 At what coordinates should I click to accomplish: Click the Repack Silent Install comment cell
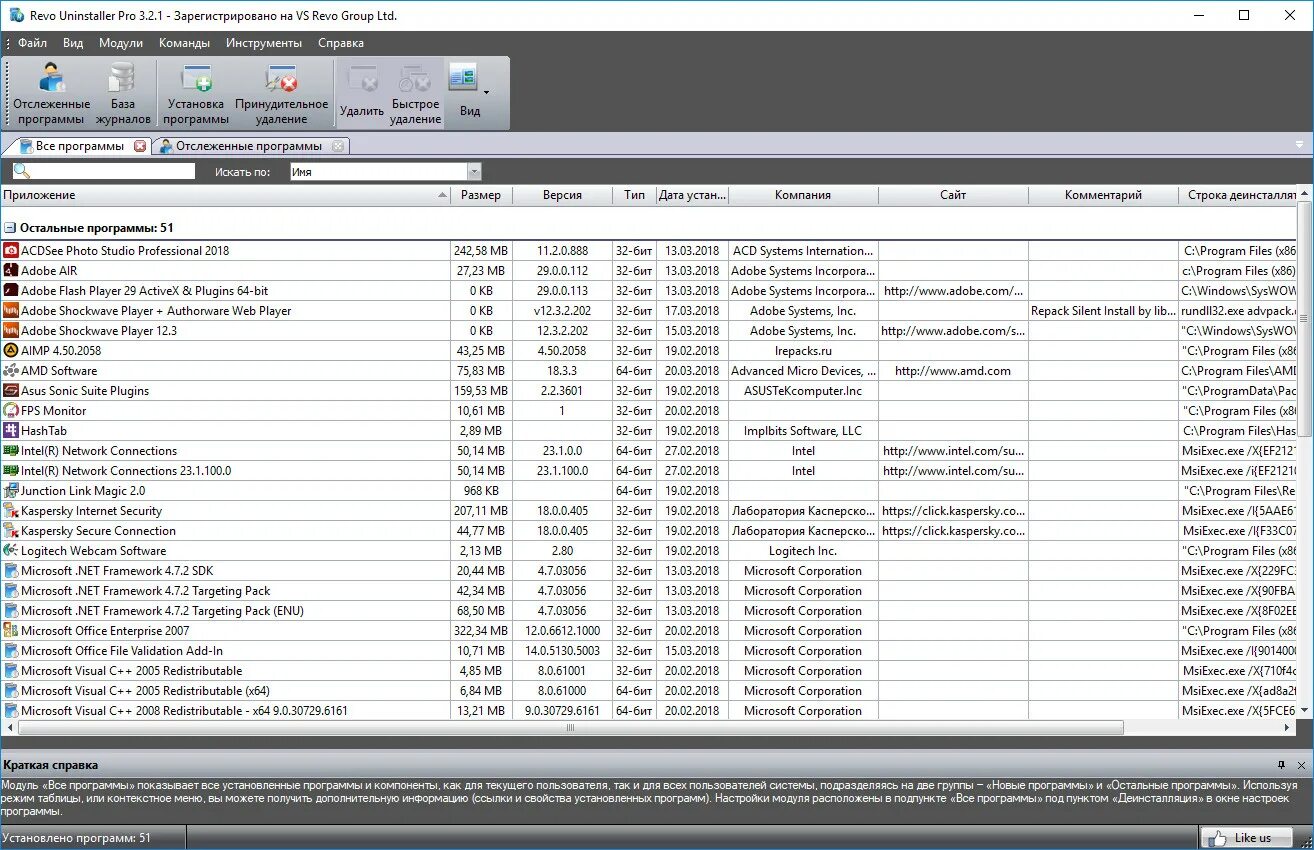pyautogui.click(x=1103, y=311)
